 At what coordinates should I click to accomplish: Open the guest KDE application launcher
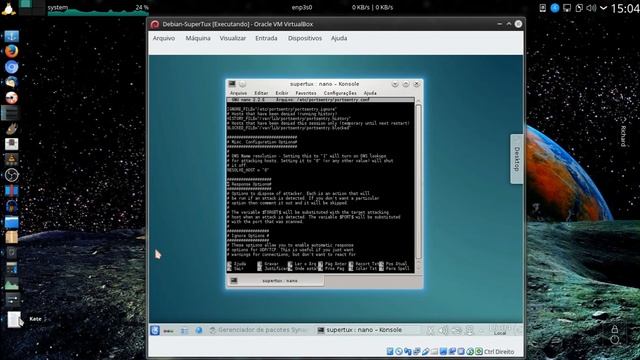[x=155, y=330]
